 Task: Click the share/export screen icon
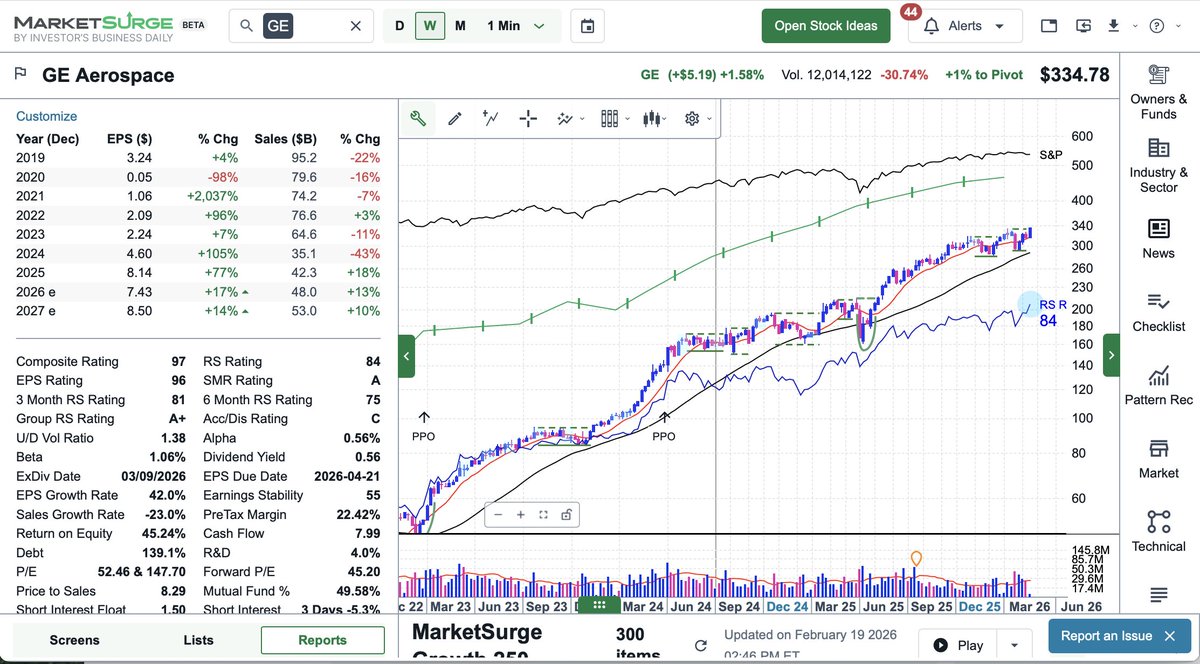[1084, 26]
